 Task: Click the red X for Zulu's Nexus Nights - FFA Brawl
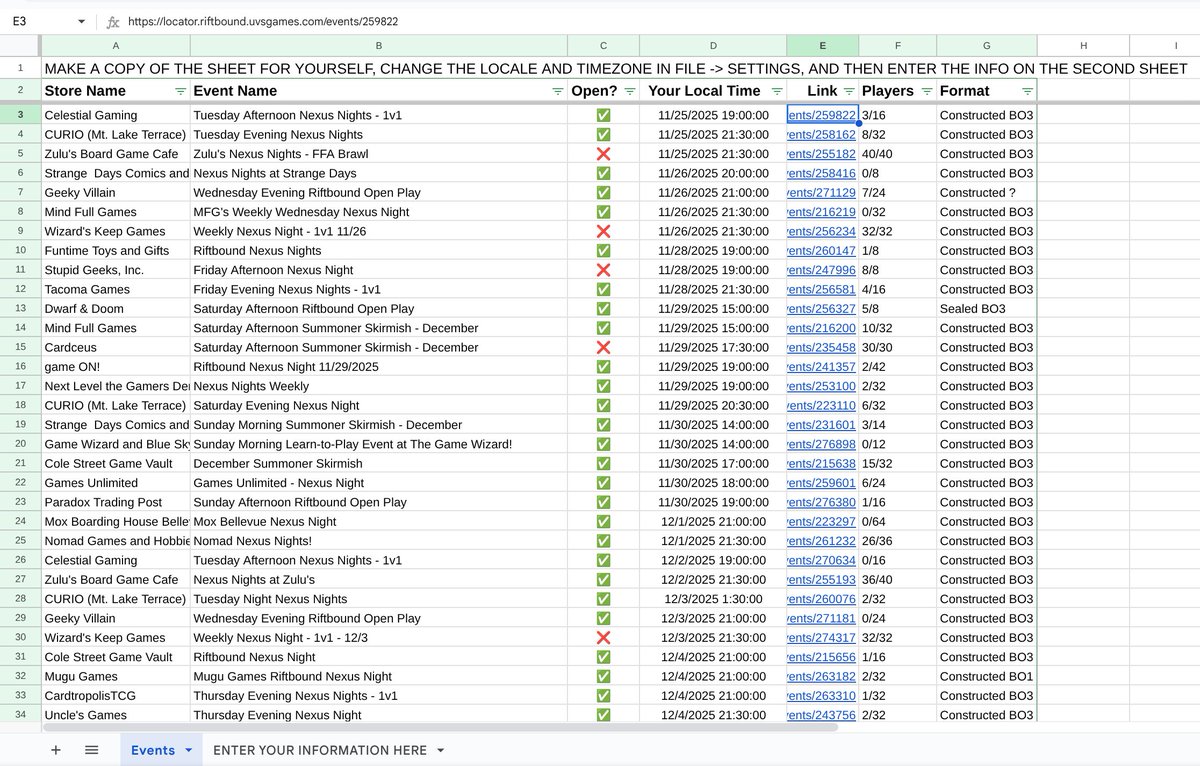tap(603, 154)
